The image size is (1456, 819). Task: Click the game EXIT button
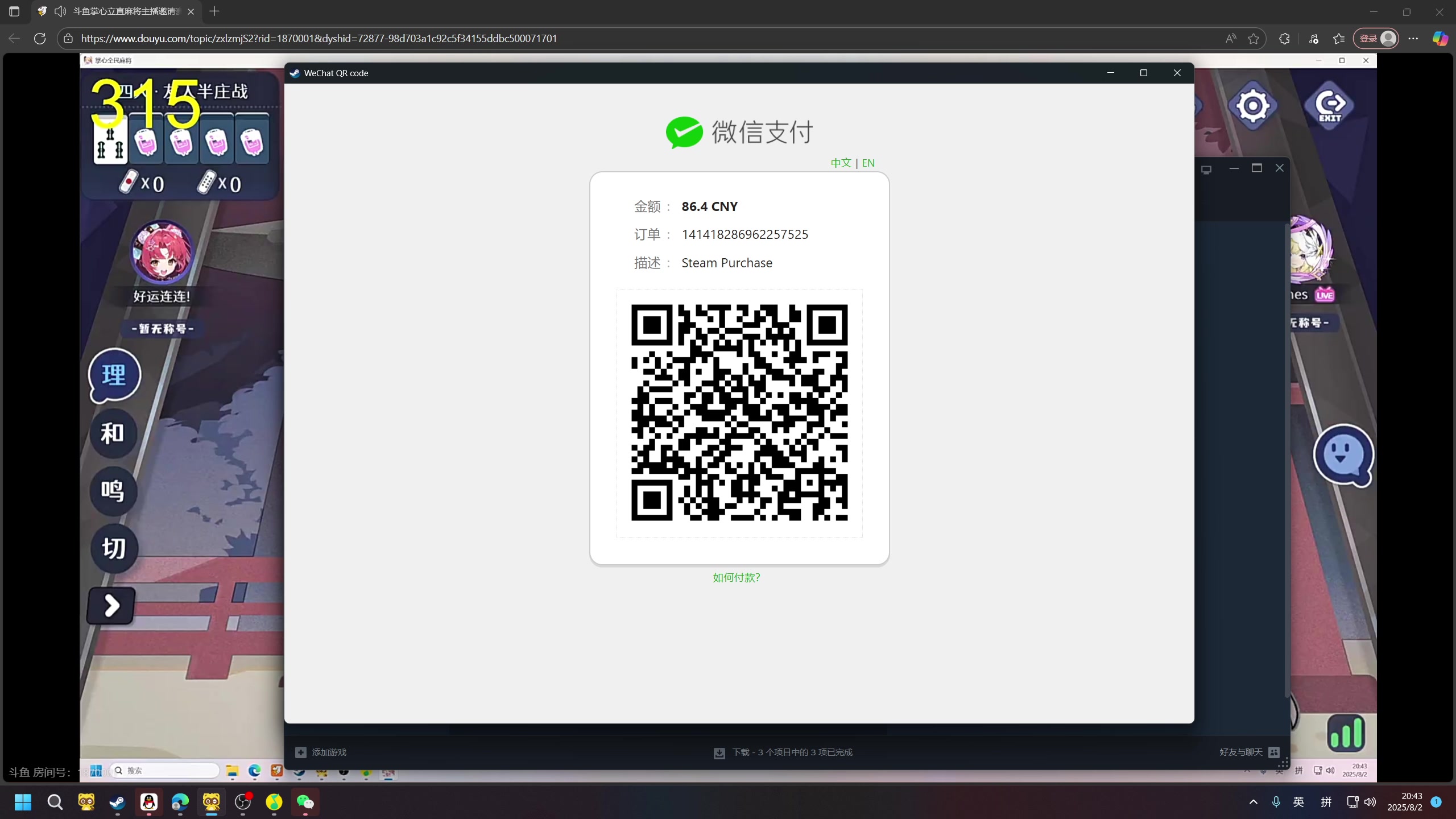point(1330,105)
